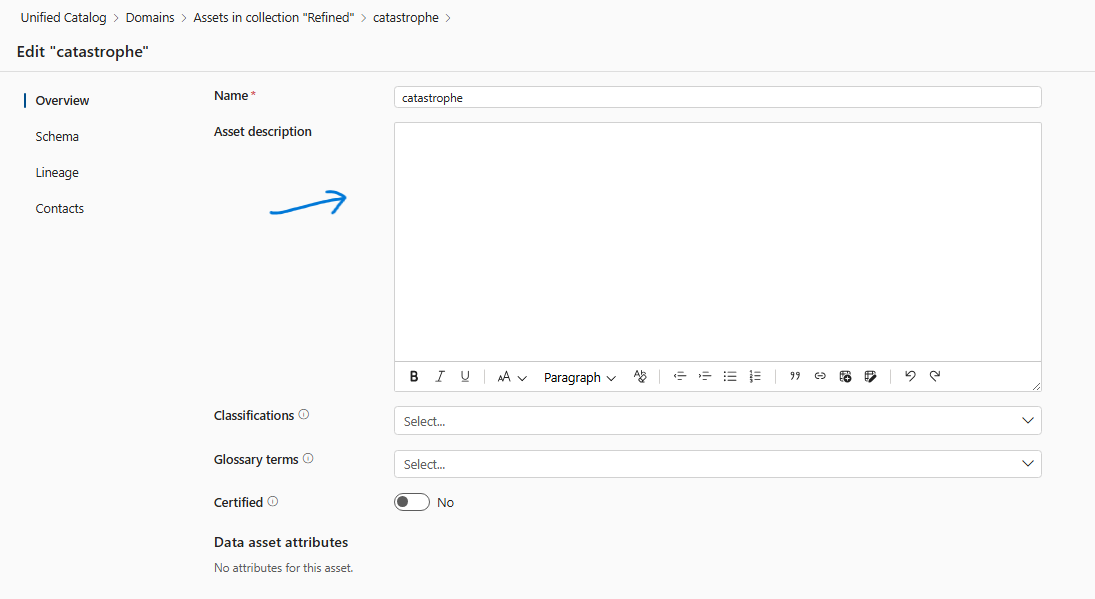Screen dimensions: 1095x599
Task: Open the Classifications select dropdown
Action: click(718, 421)
